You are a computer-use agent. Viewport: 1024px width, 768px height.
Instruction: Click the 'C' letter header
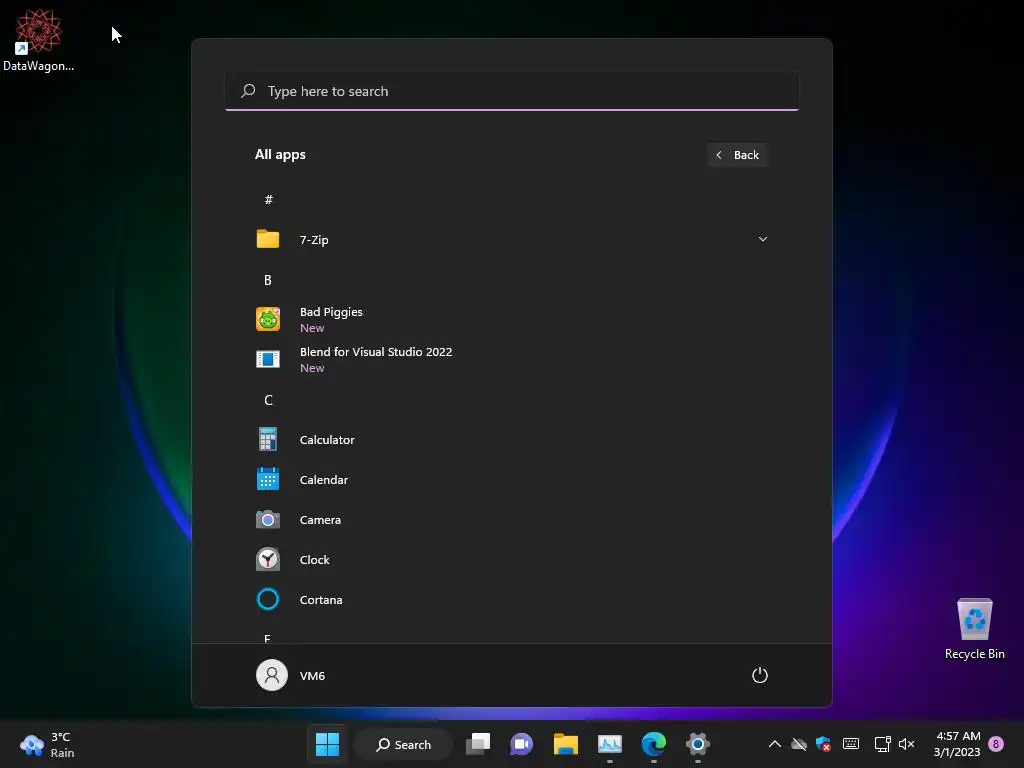(x=268, y=400)
